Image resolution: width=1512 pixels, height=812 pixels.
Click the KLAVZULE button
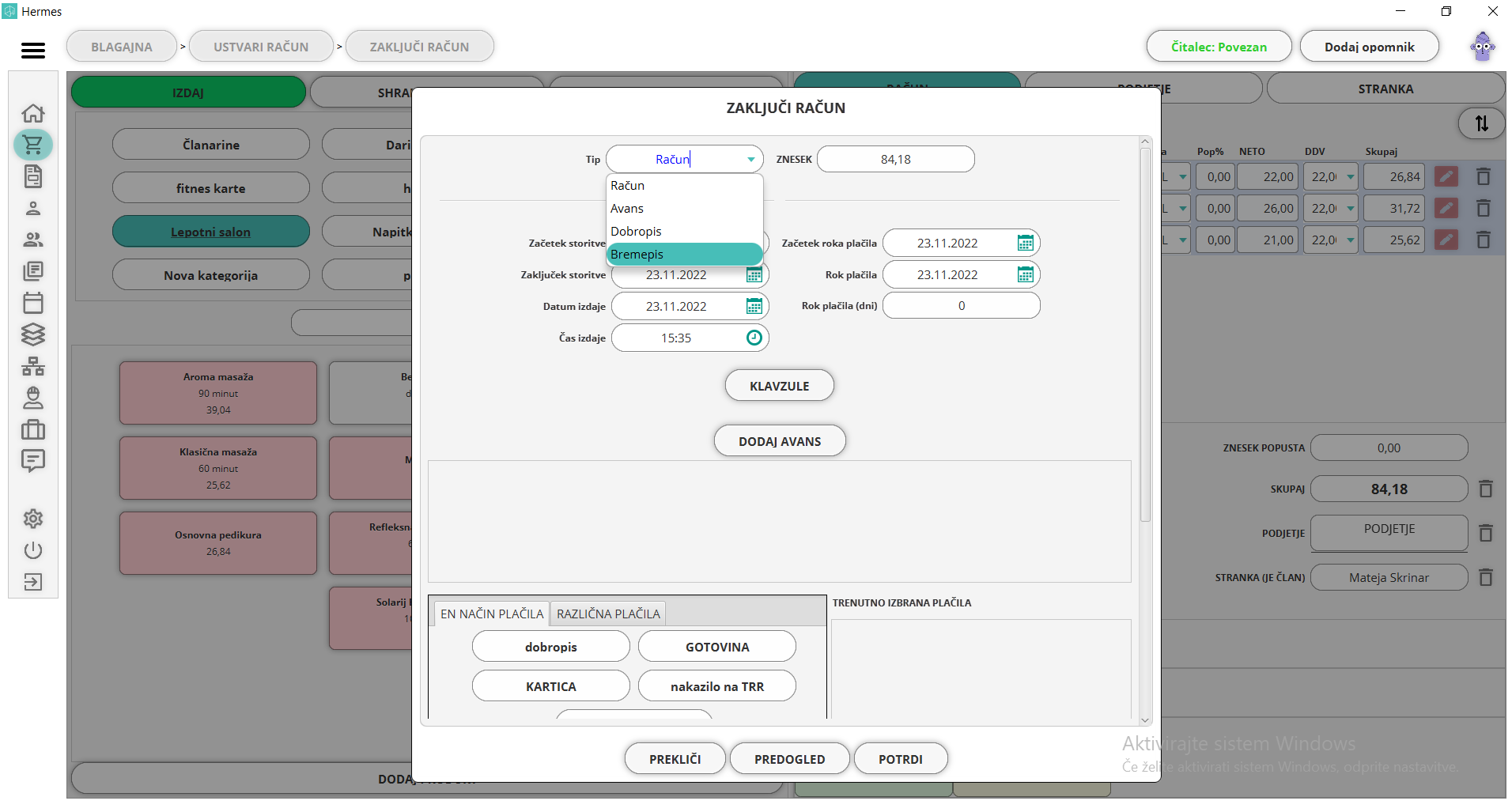(x=779, y=386)
